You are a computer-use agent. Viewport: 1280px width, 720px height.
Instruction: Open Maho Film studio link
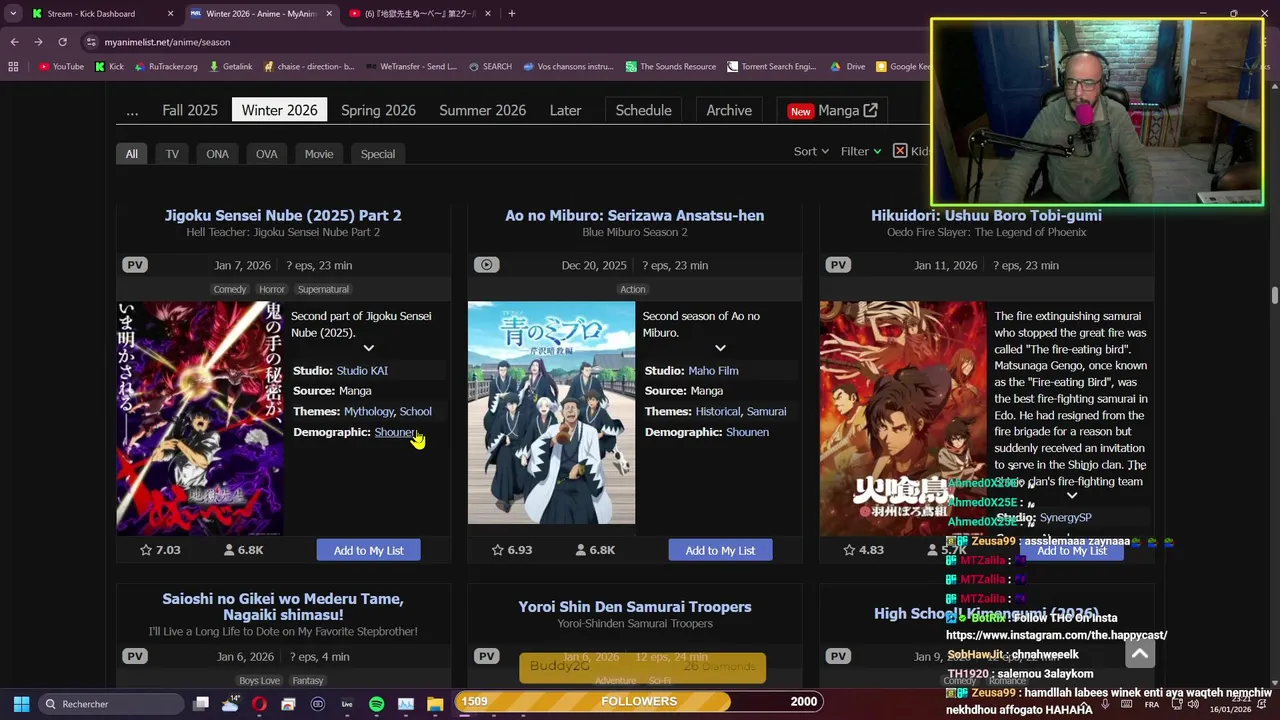[x=713, y=371]
